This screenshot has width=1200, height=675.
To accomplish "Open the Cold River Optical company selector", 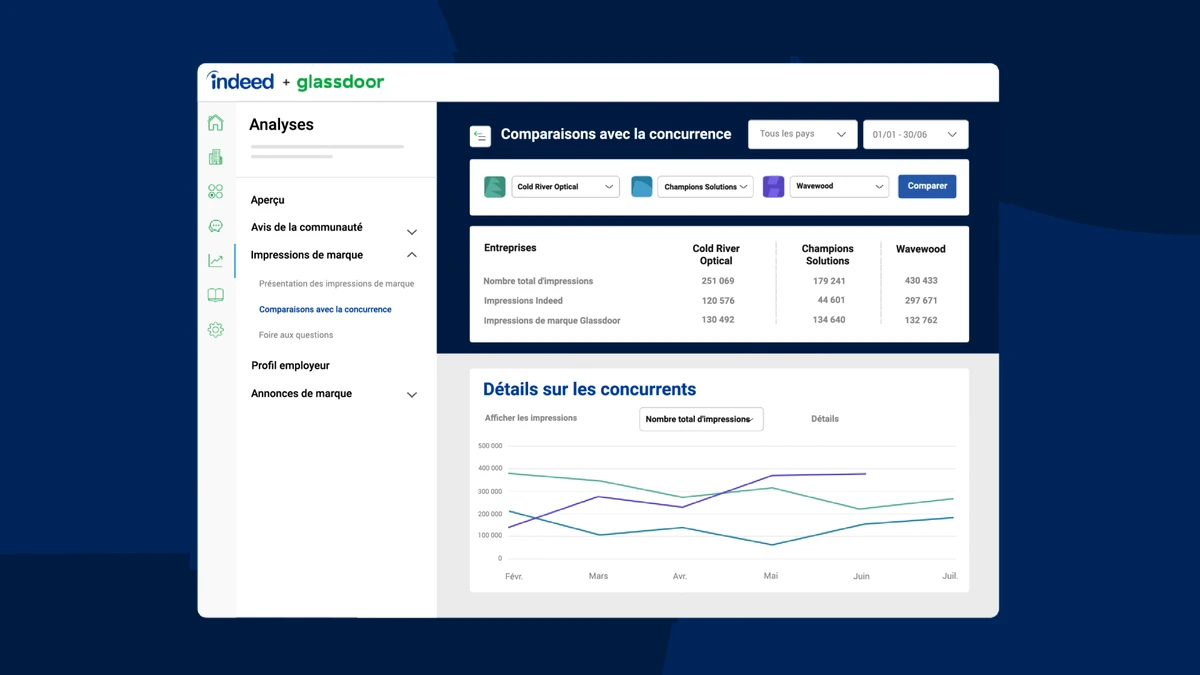I will coord(566,187).
